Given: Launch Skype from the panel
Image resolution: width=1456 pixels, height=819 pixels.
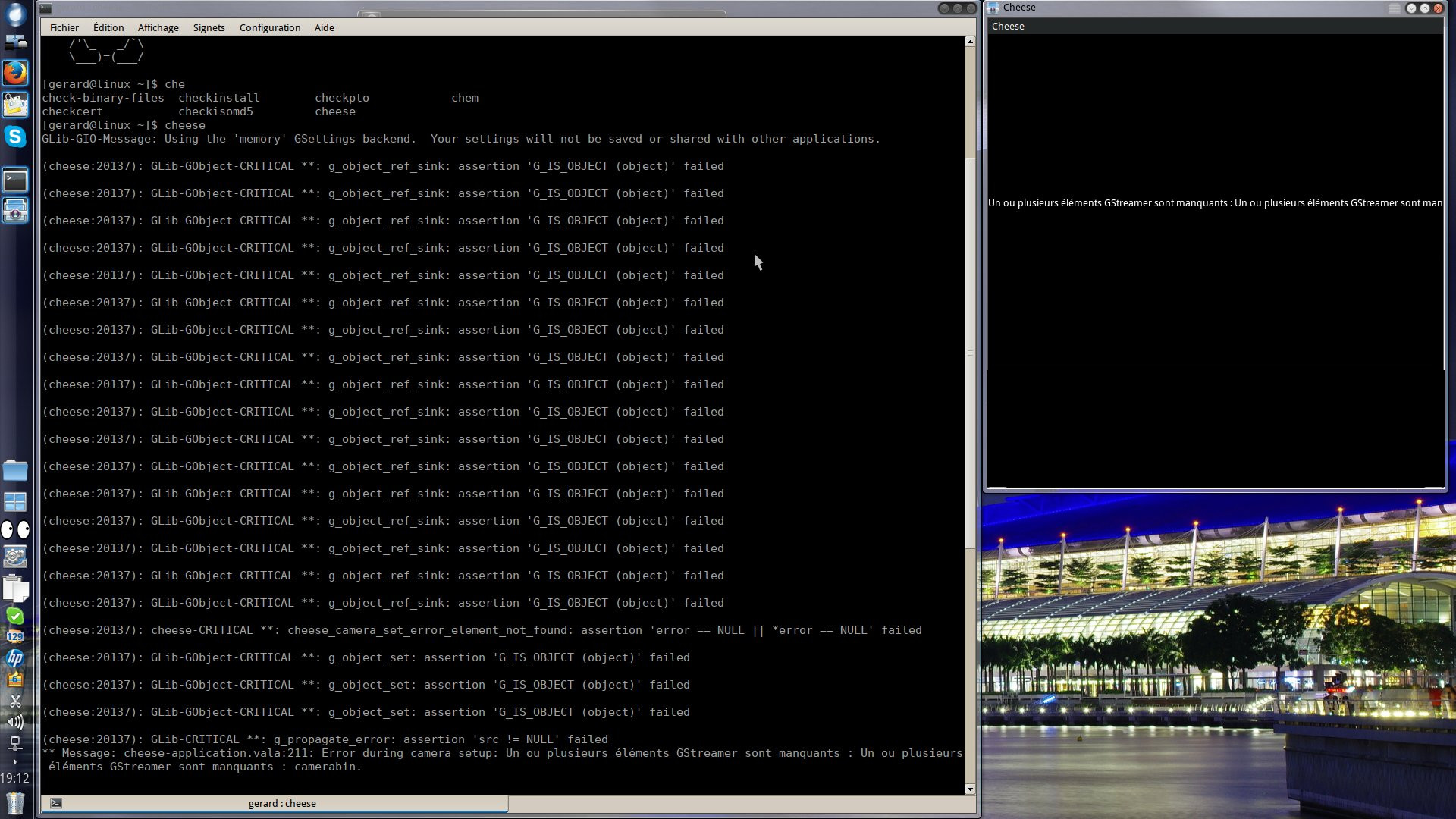Looking at the screenshot, I should (x=15, y=136).
